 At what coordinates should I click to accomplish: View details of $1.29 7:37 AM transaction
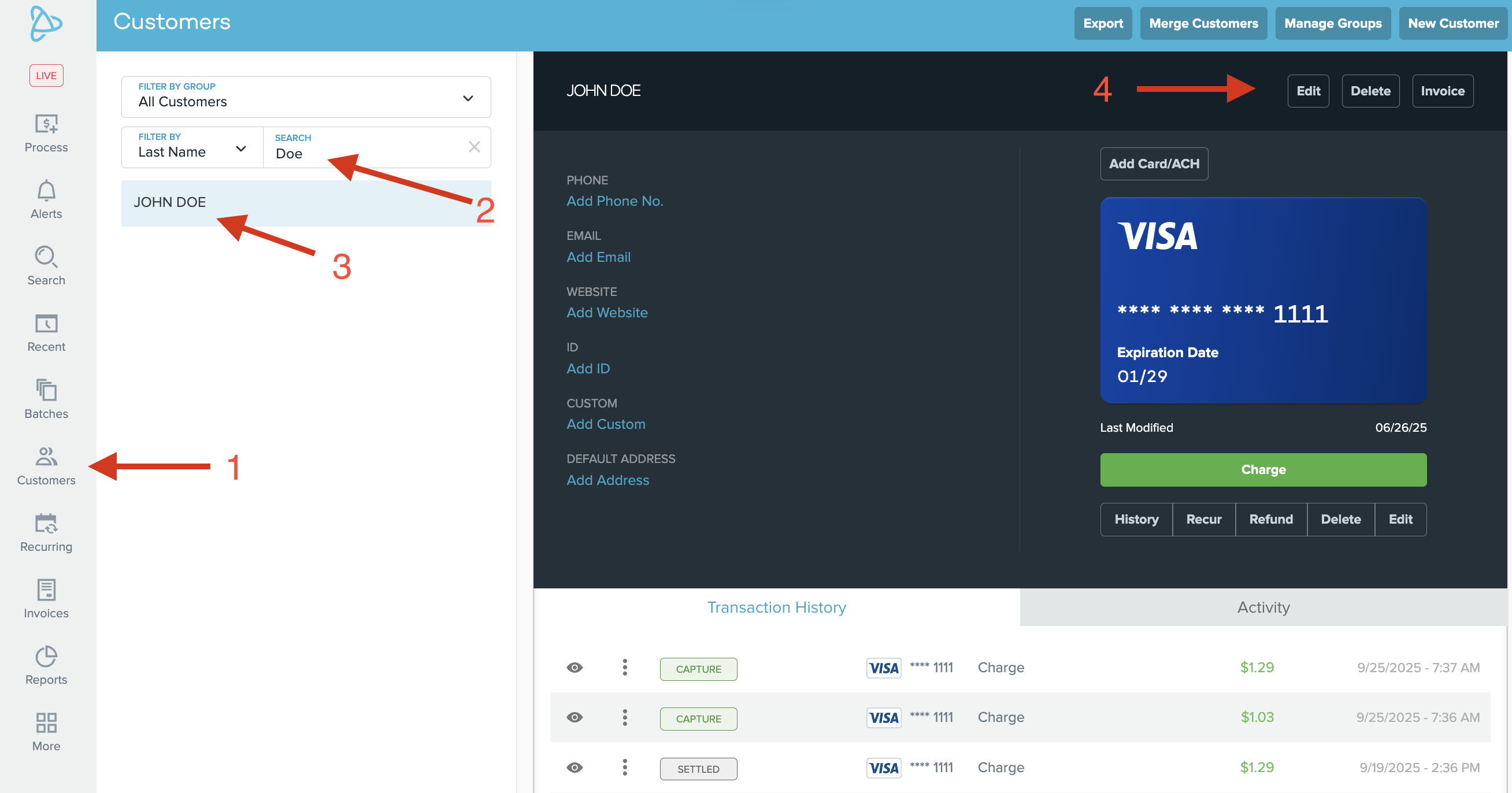(x=575, y=668)
